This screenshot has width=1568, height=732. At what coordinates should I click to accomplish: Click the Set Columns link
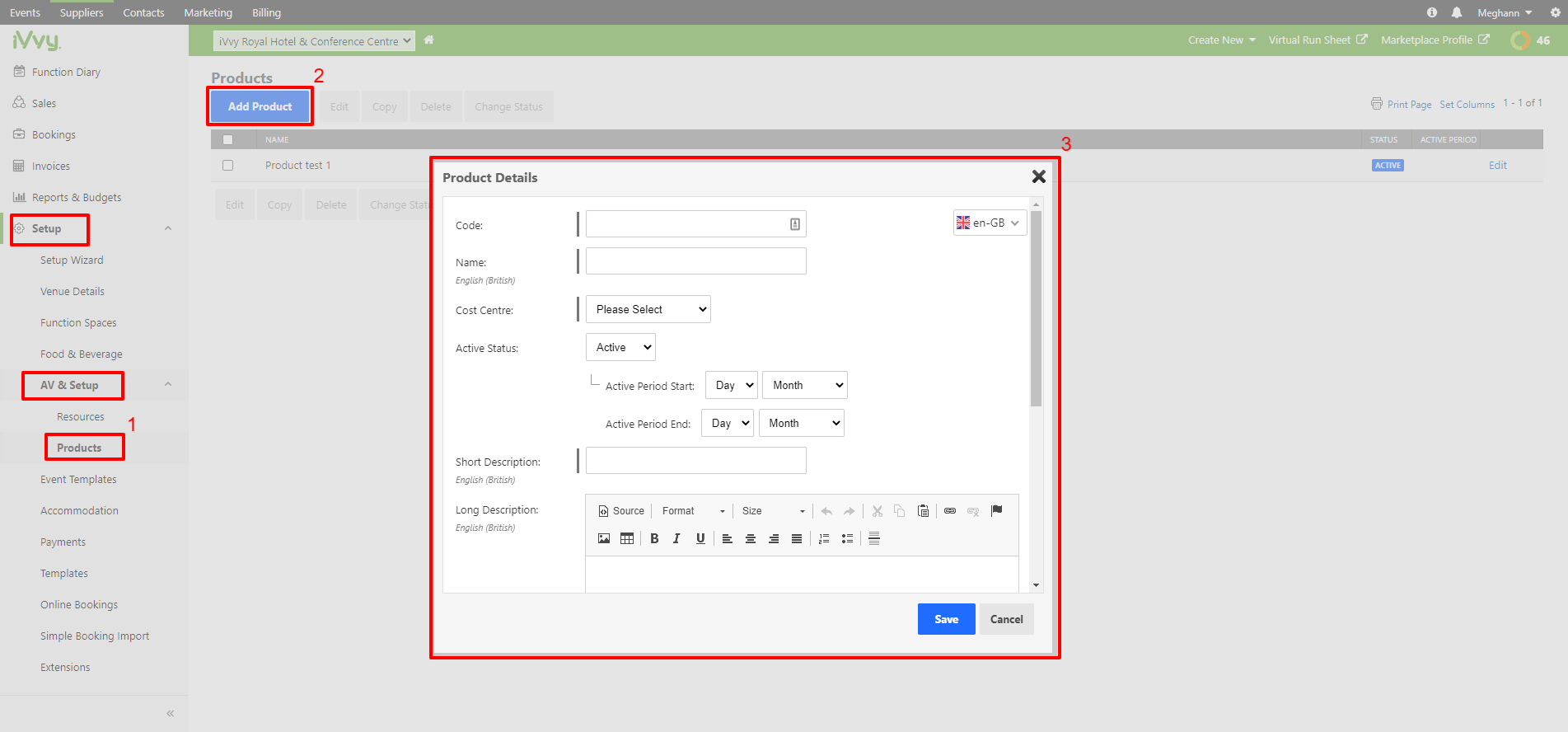click(x=1467, y=105)
